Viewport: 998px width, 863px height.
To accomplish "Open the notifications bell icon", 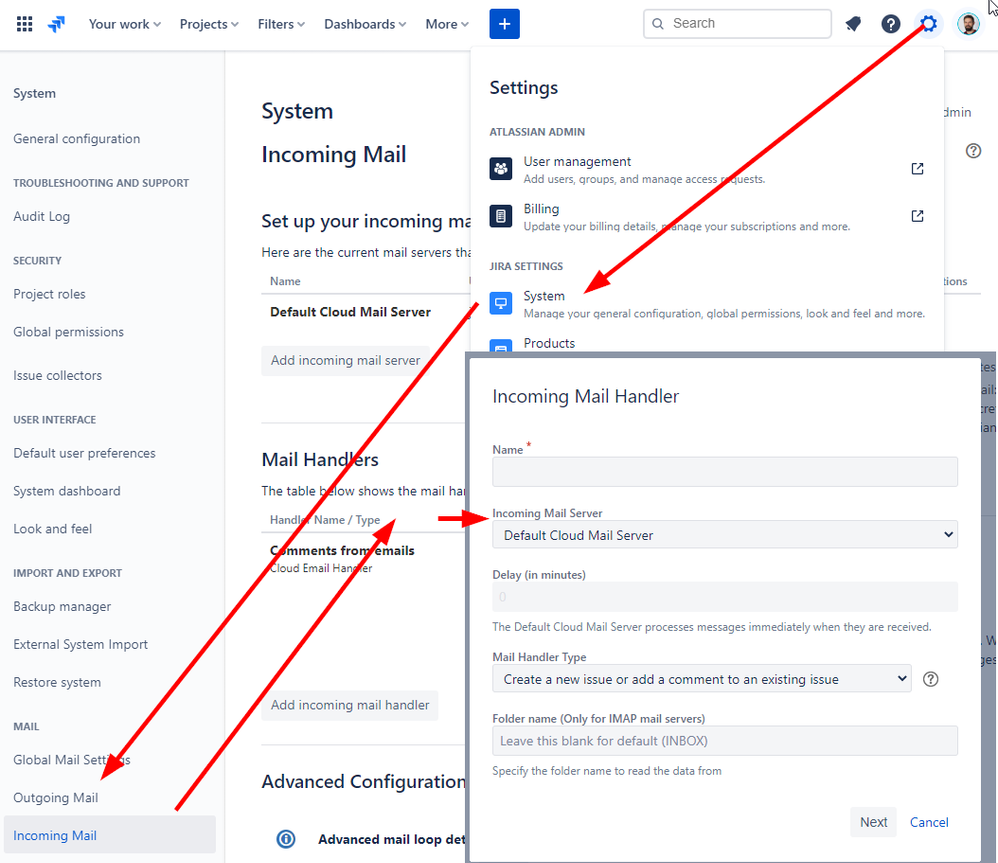I will (853, 24).
